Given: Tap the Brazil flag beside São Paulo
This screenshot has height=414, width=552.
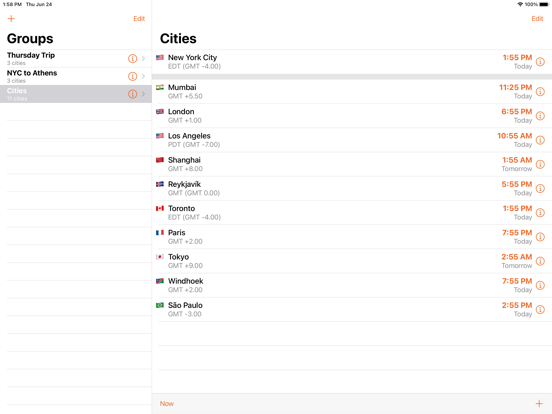Looking at the screenshot, I should click(x=160, y=305).
